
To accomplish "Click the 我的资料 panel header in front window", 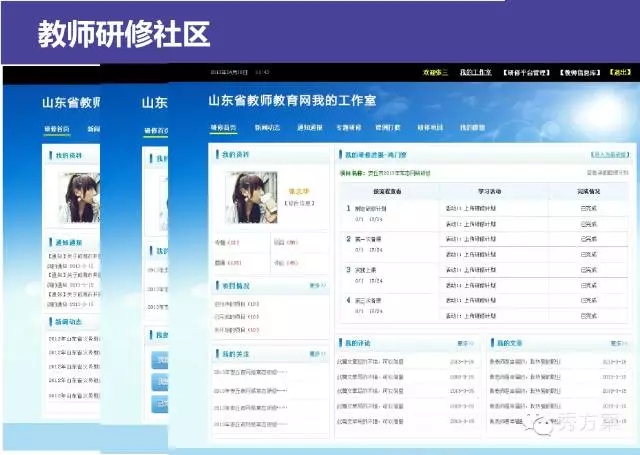I will (235, 155).
